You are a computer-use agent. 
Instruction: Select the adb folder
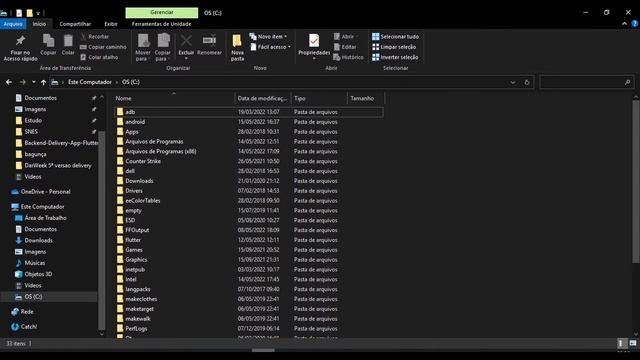(248, 112)
